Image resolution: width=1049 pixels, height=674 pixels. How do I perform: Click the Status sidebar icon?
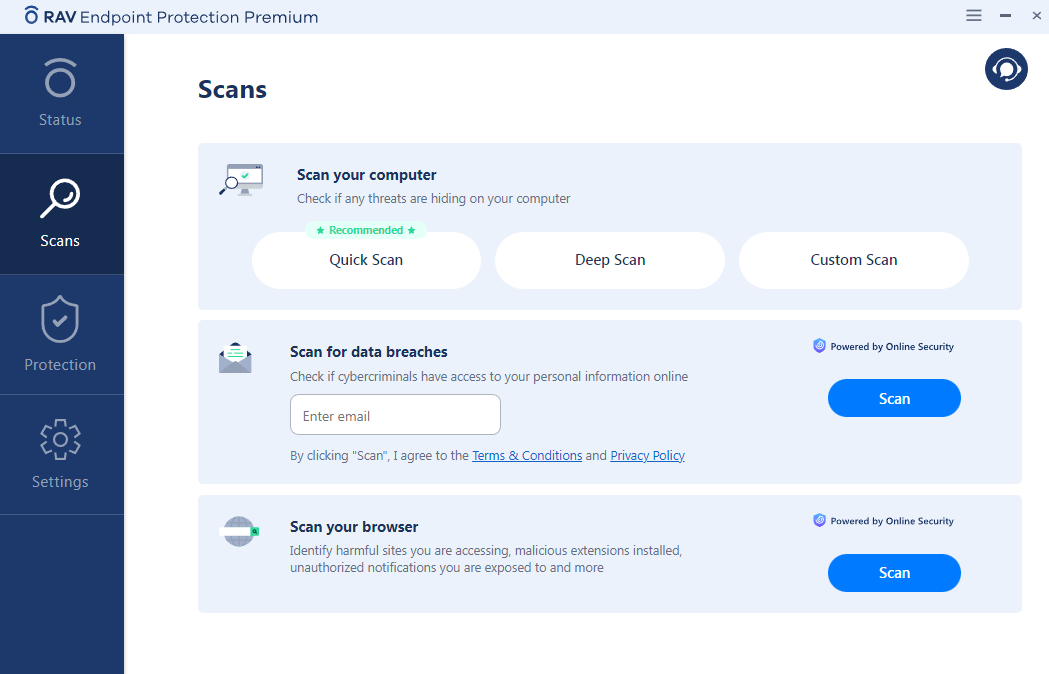(x=60, y=79)
